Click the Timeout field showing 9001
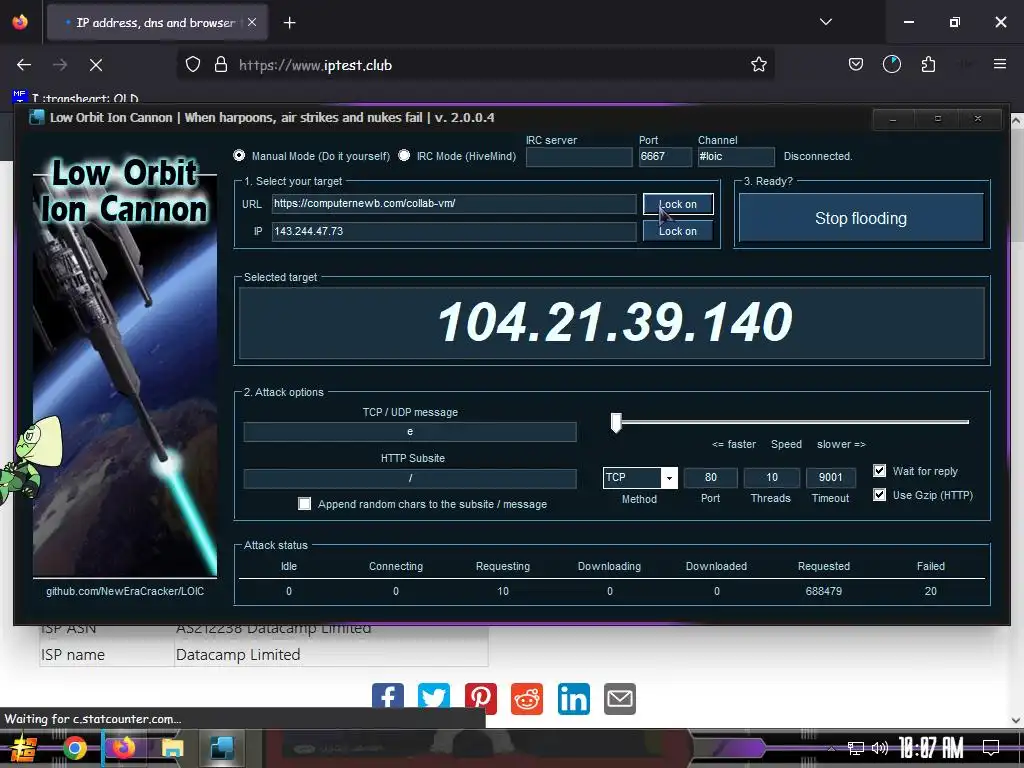The width and height of the screenshot is (1024, 768). pyautogui.click(x=831, y=477)
